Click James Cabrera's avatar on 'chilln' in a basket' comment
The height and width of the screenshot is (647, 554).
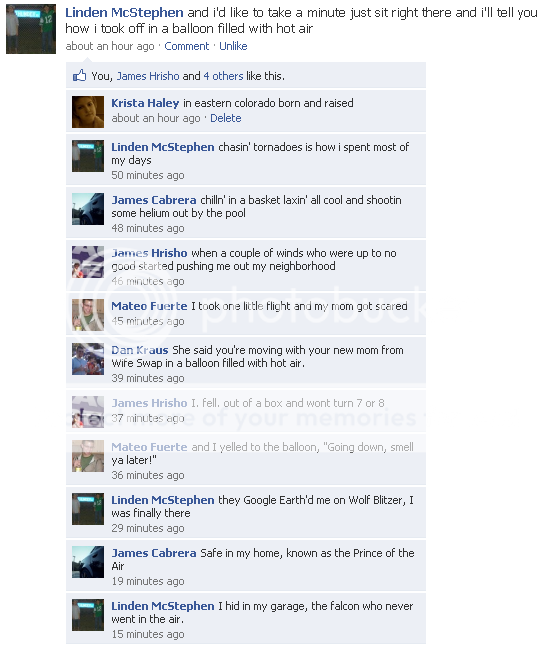(88, 209)
